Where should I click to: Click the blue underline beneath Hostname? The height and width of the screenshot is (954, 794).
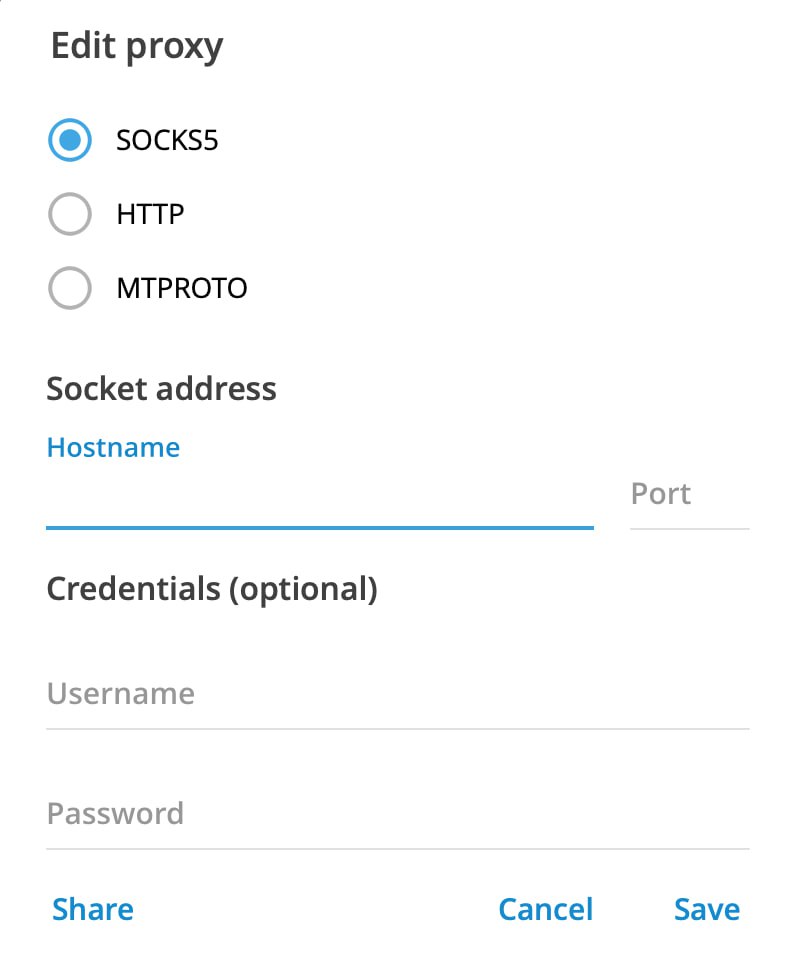(319, 526)
